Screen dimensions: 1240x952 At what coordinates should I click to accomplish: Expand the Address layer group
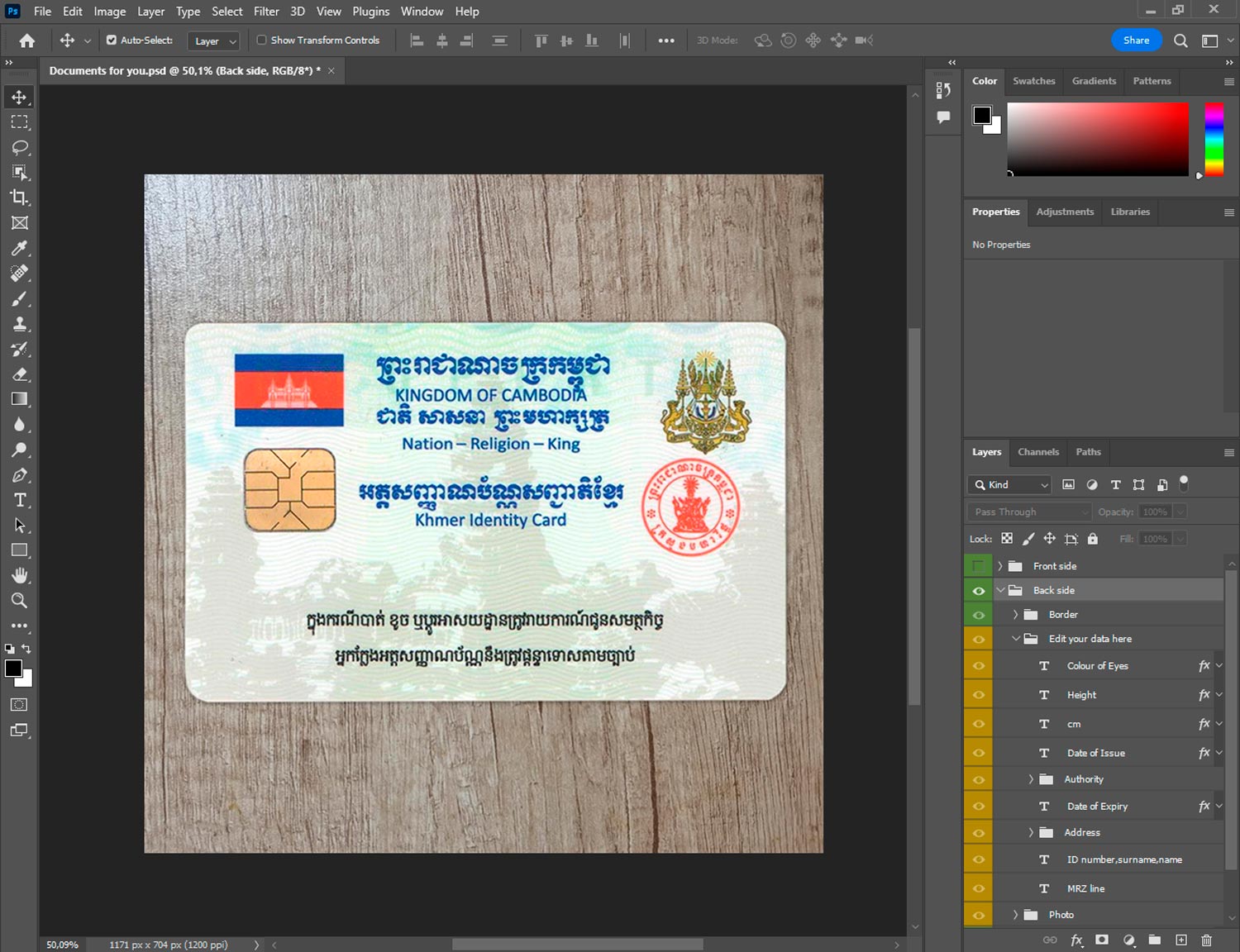coord(1031,833)
